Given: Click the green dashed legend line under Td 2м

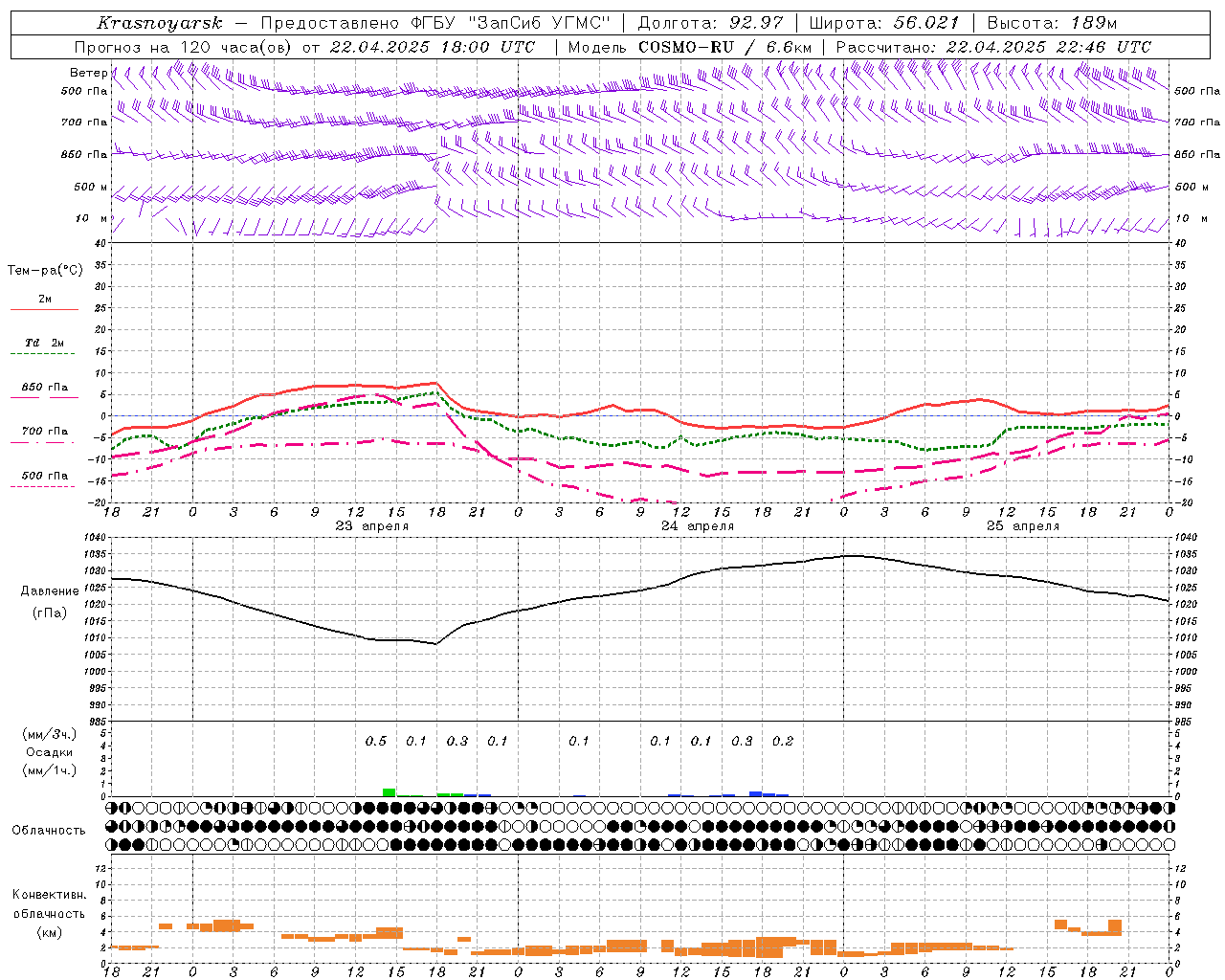Looking at the screenshot, I should coord(44,354).
